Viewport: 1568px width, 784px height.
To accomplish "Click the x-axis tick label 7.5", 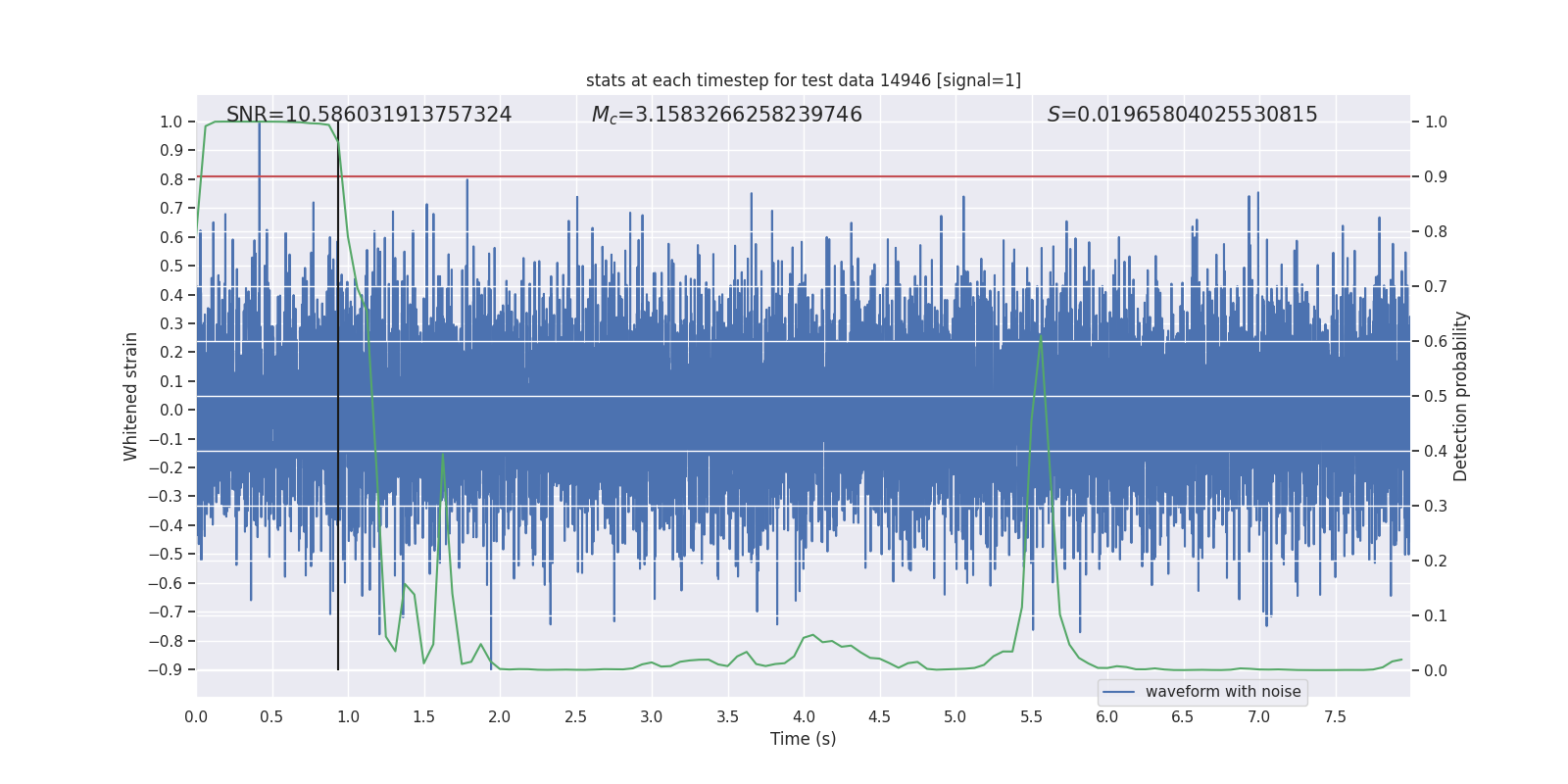I will point(1335,717).
